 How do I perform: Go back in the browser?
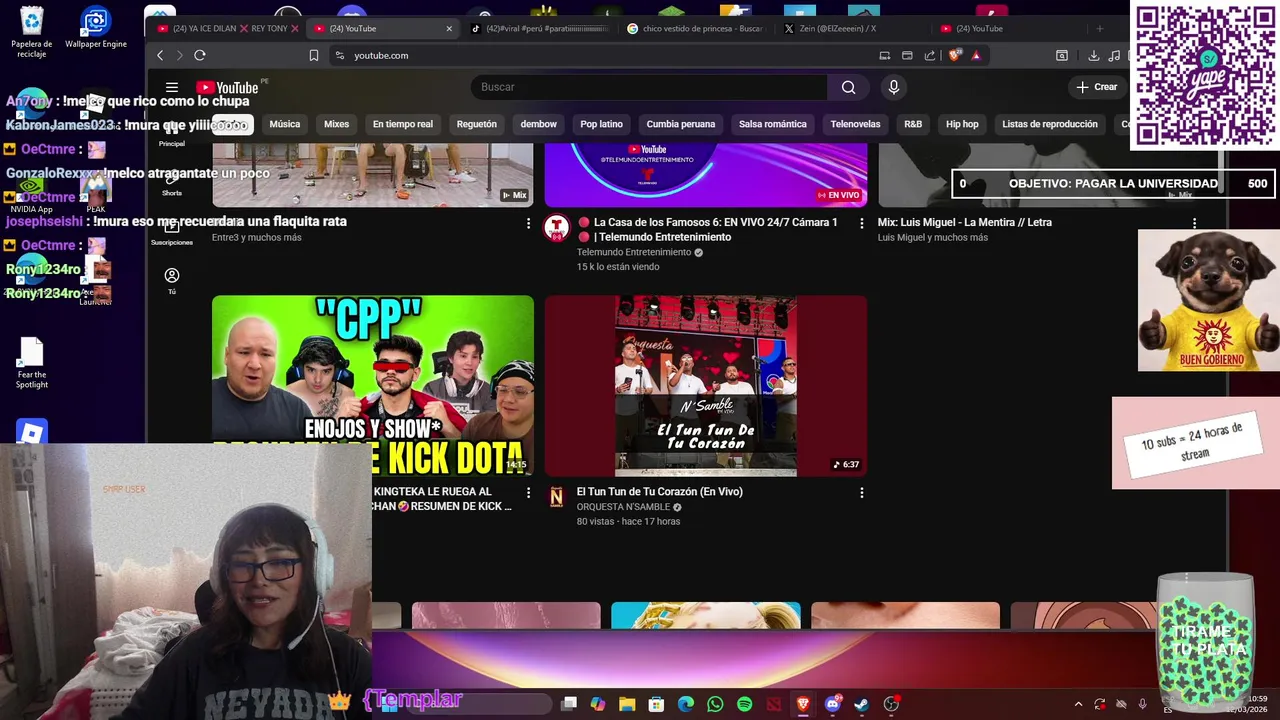pos(160,55)
